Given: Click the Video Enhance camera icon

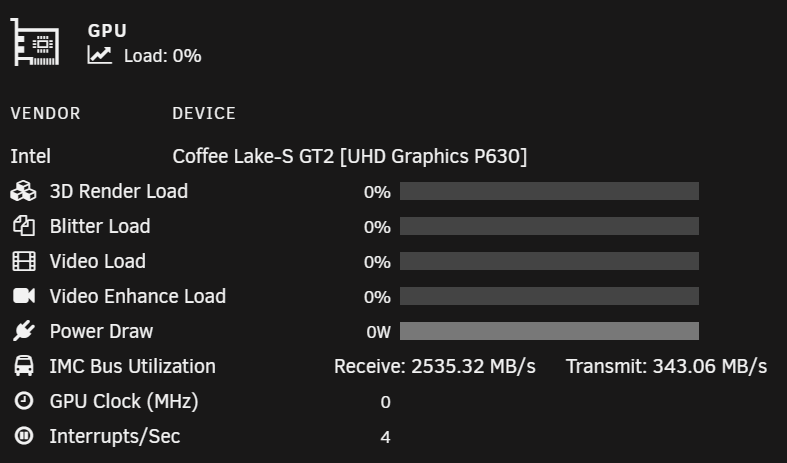Looking at the screenshot, I should (x=24, y=296).
